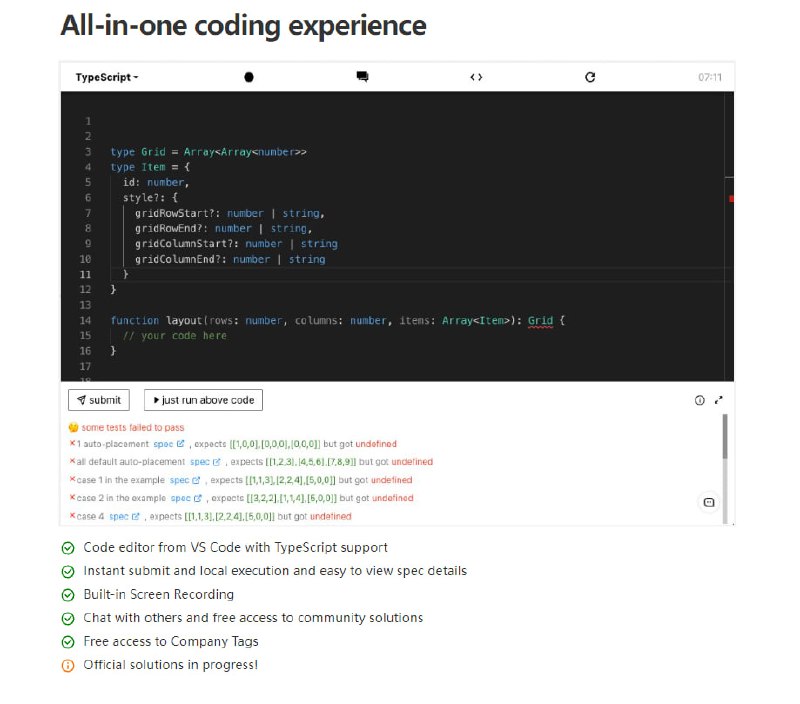Open the chat bubble icon in toolbar
The width and height of the screenshot is (800, 704).
361,75
